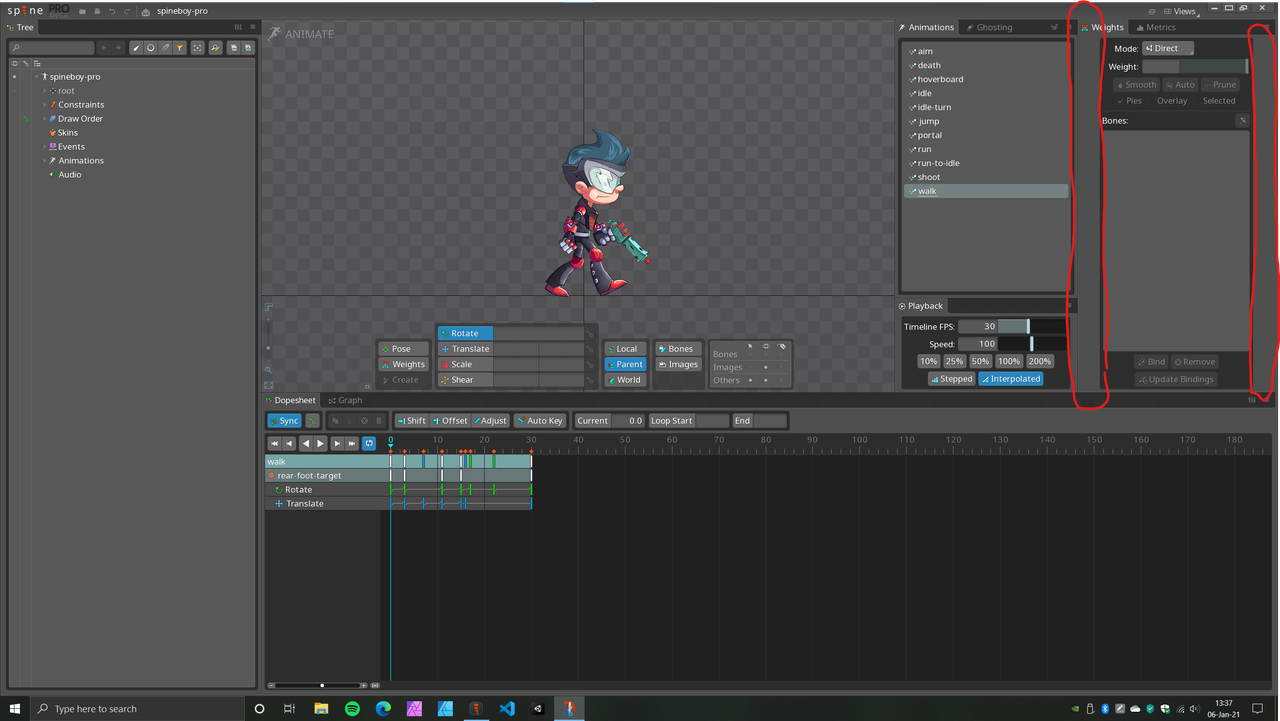Click the Offset button in Dopesheet

450,421
